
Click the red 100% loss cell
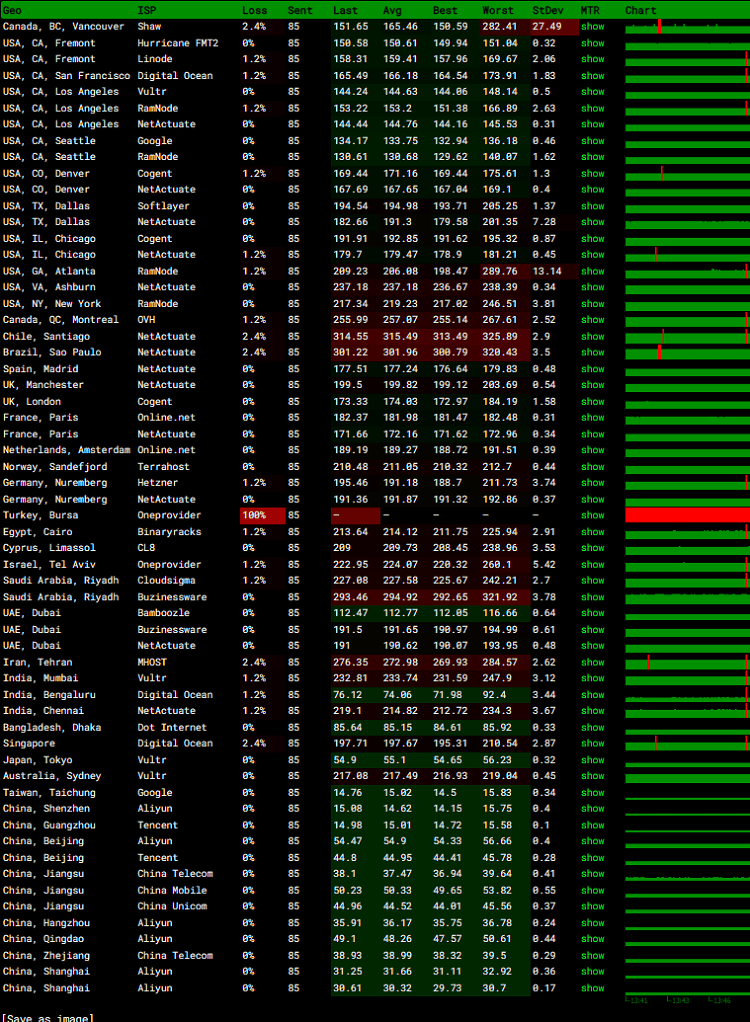[263, 516]
